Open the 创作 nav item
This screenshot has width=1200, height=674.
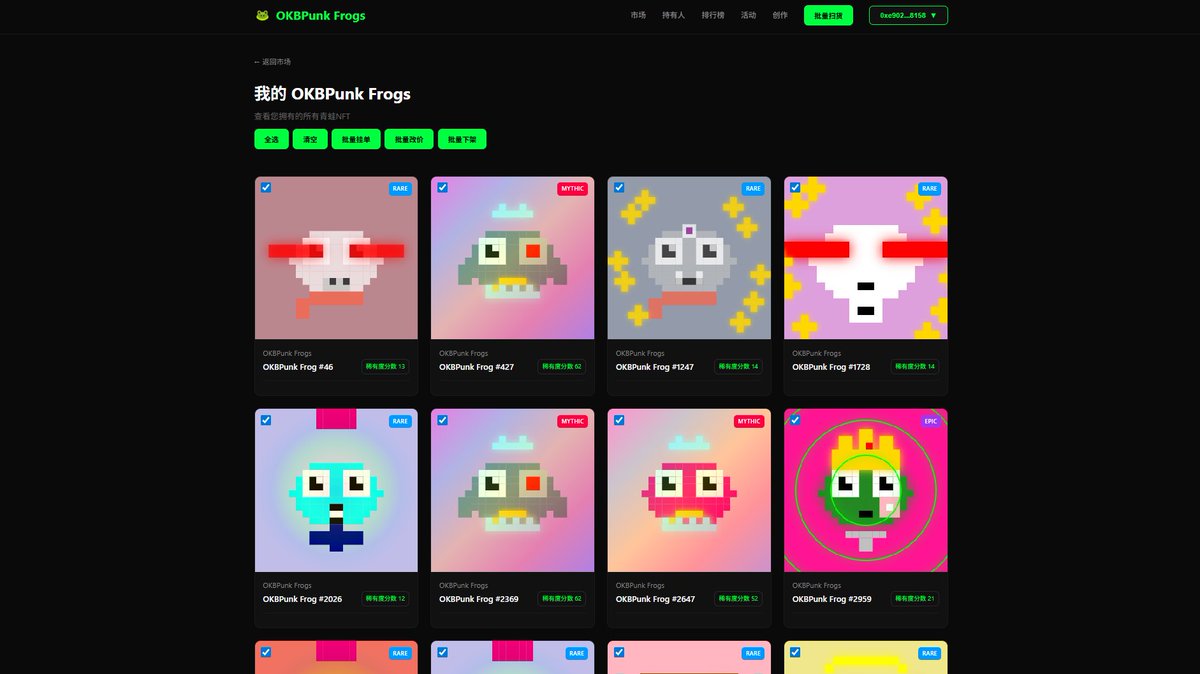click(x=780, y=16)
